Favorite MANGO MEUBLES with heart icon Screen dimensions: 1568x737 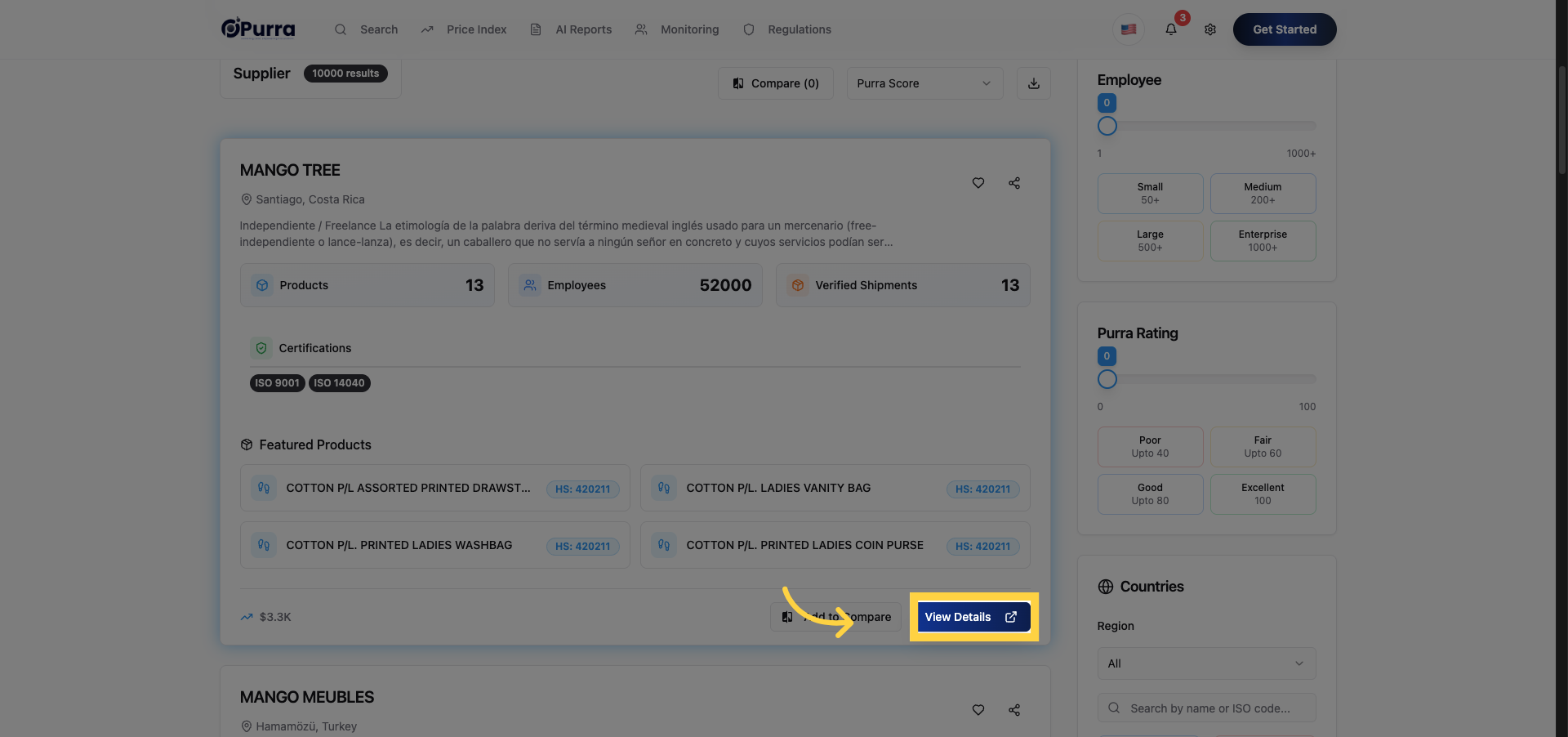(x=978, y=710)
